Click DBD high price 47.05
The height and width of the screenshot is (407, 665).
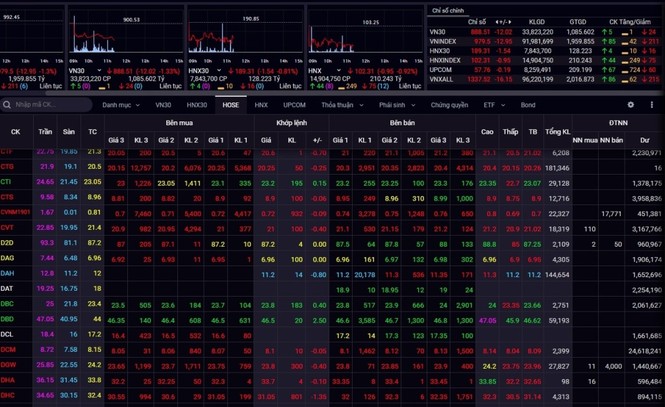pyautogui.click(x=488, y=321)
